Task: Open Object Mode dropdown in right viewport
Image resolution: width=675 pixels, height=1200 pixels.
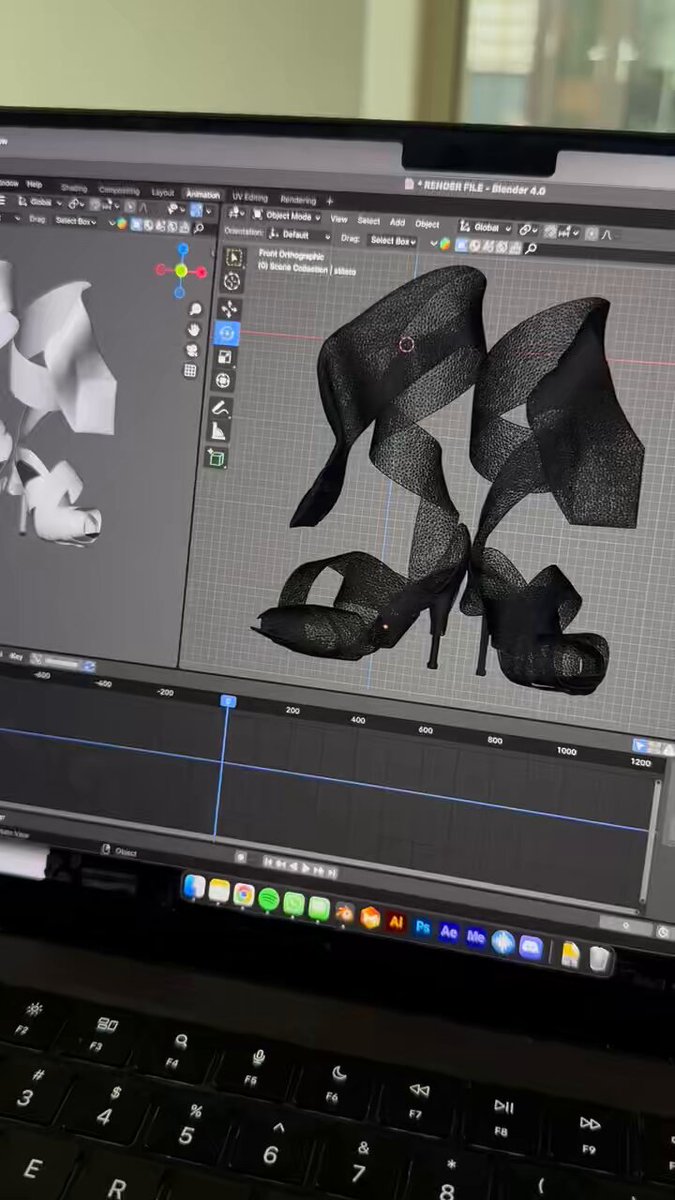Action: 287,216
